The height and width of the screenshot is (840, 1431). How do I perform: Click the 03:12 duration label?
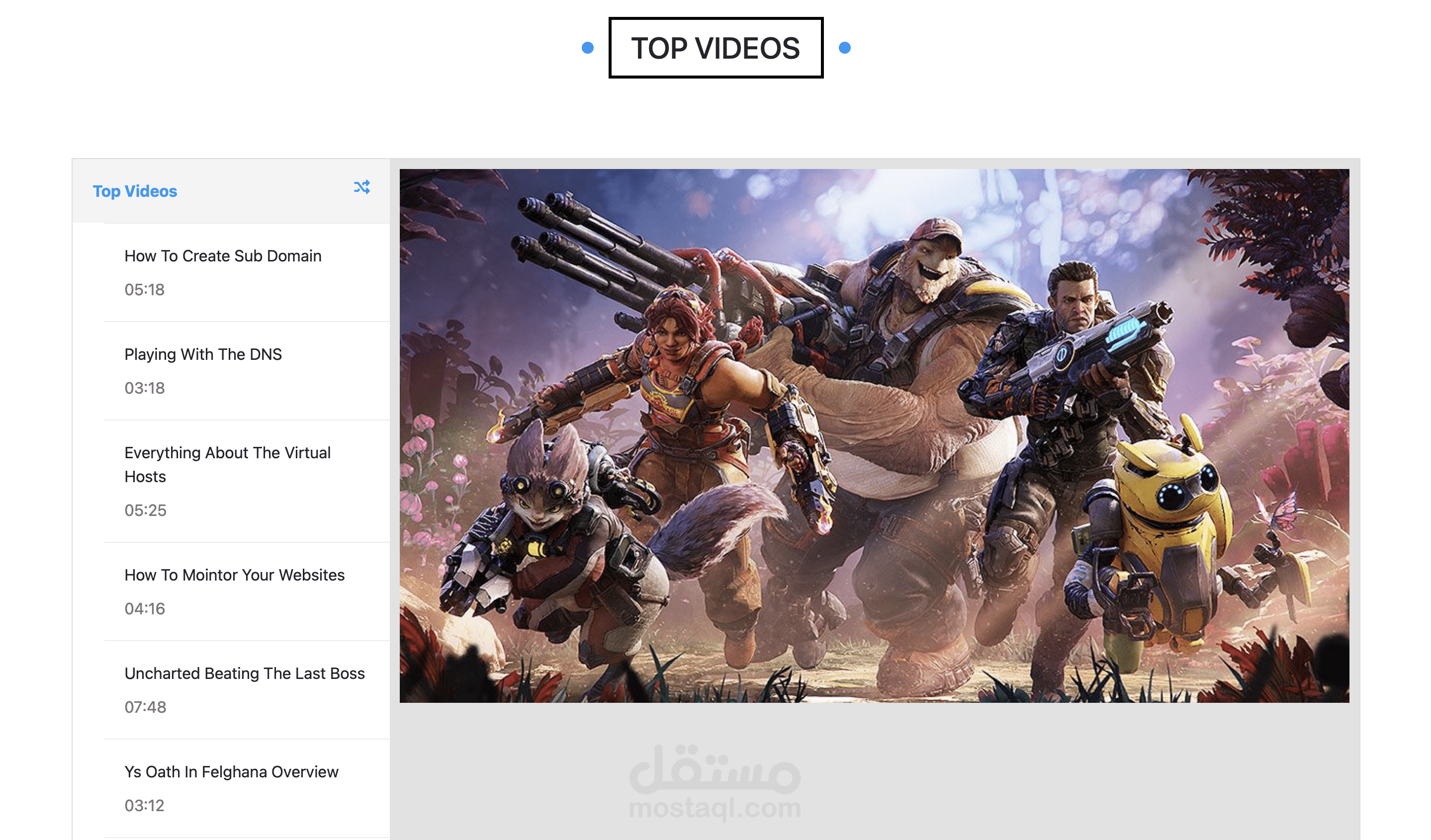coord(144,805)
